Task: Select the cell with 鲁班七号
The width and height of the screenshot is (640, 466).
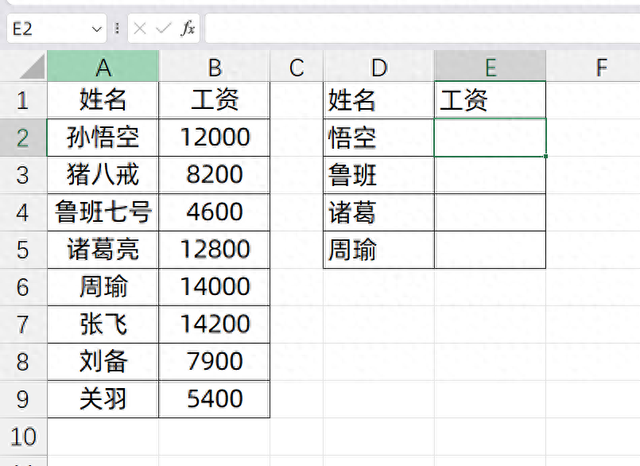Action: (103, 213)
